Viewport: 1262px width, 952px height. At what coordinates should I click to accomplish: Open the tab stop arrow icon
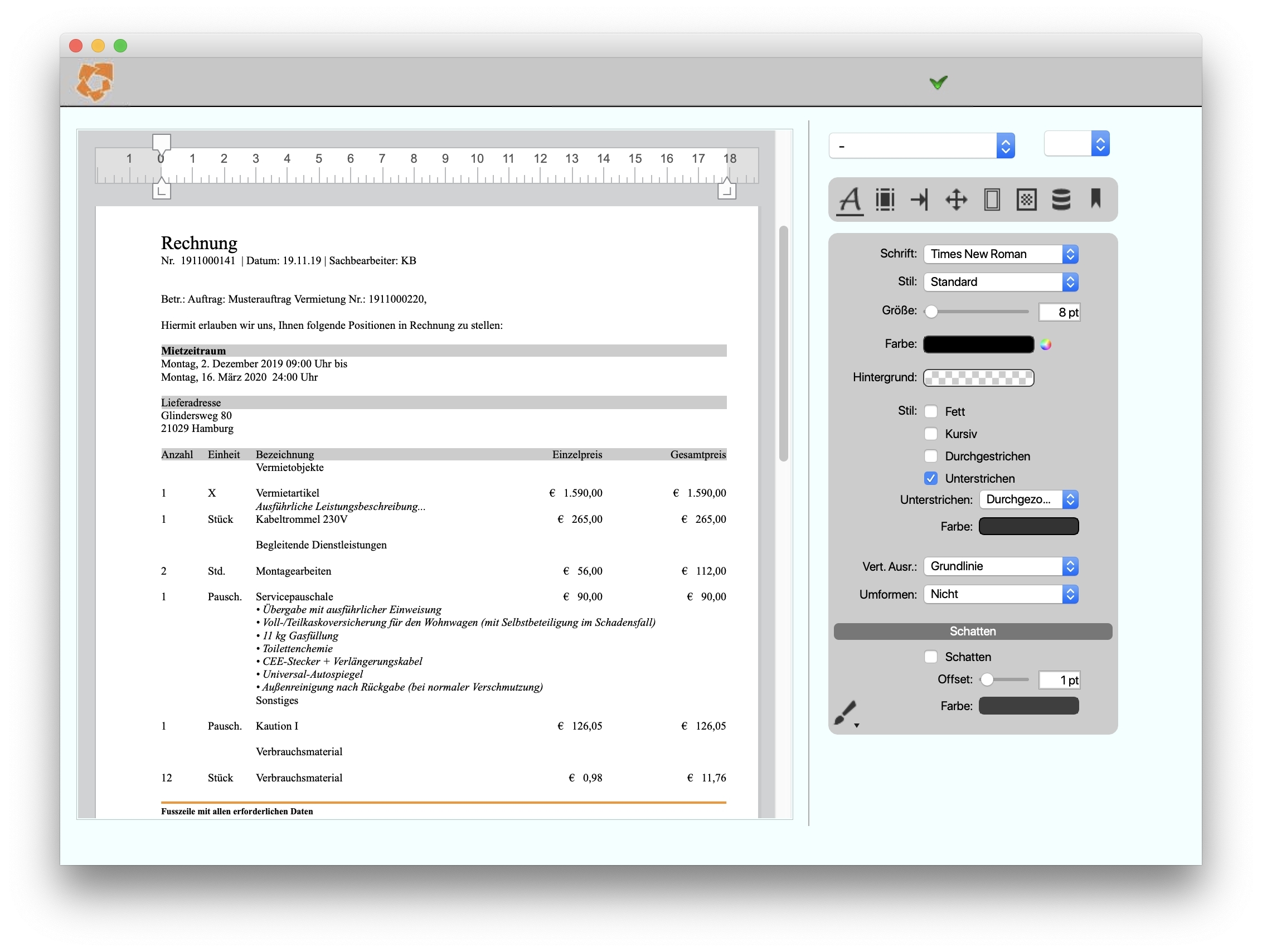[x=920, y=200]
